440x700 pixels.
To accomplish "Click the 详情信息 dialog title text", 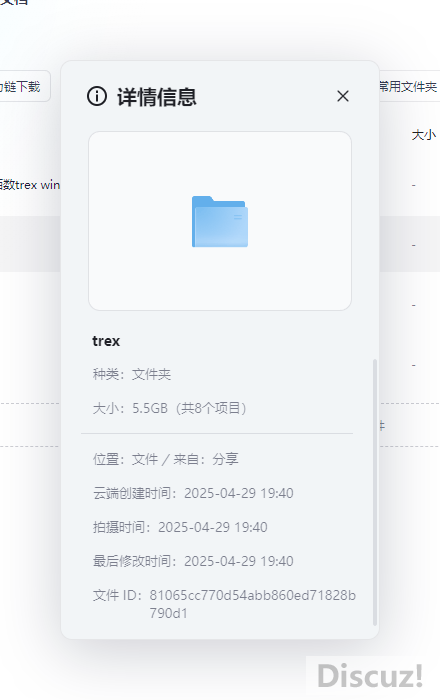I will pyautogui.click(x=157, y=97).
